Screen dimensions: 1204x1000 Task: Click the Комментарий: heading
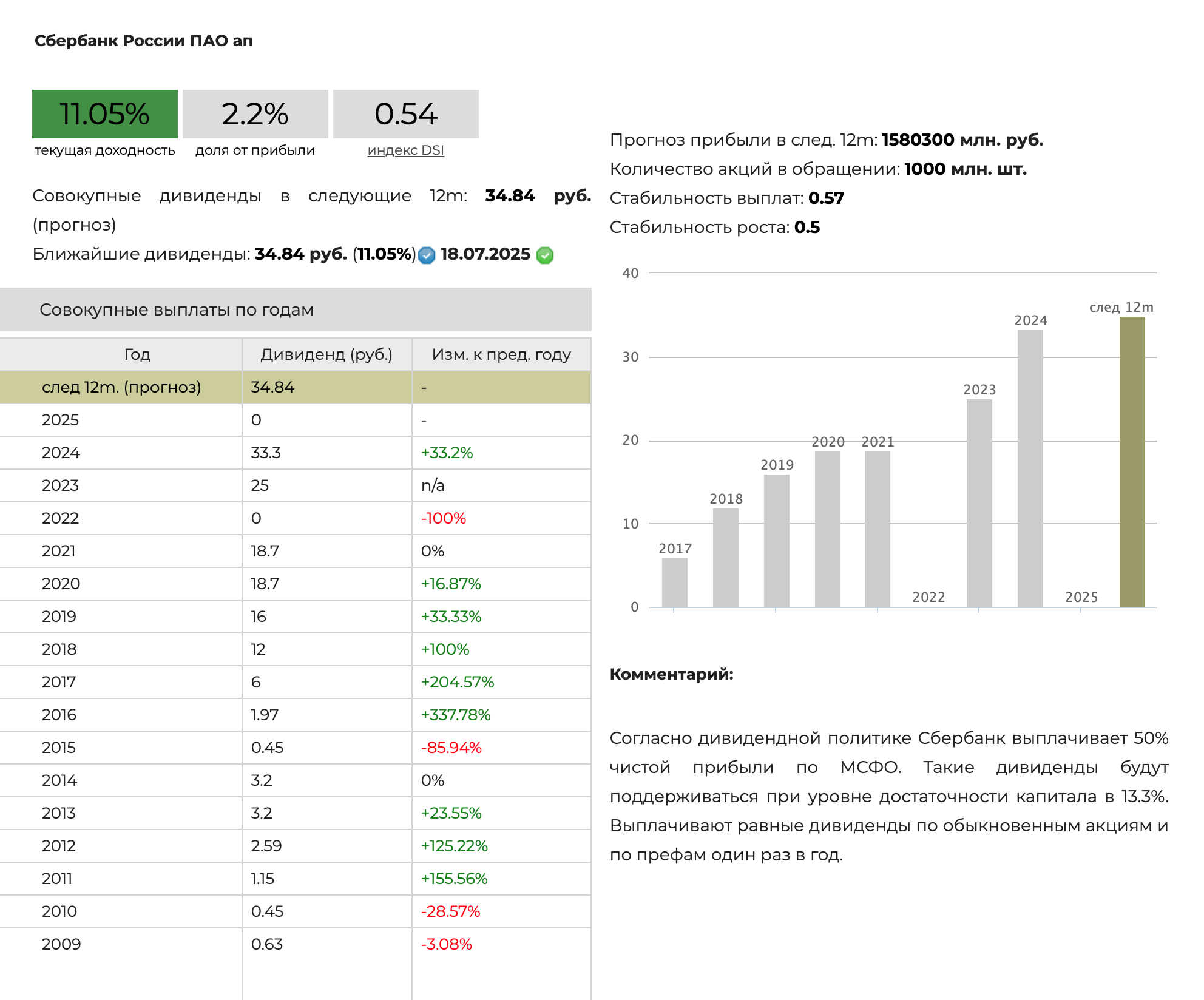pos(671,674)
